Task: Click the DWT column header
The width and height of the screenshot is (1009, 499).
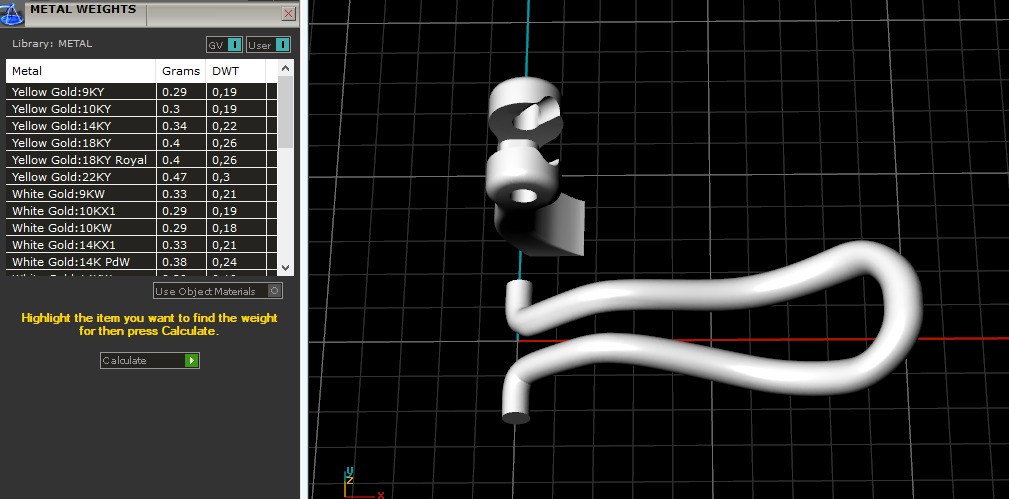Action: coord(236,71)
